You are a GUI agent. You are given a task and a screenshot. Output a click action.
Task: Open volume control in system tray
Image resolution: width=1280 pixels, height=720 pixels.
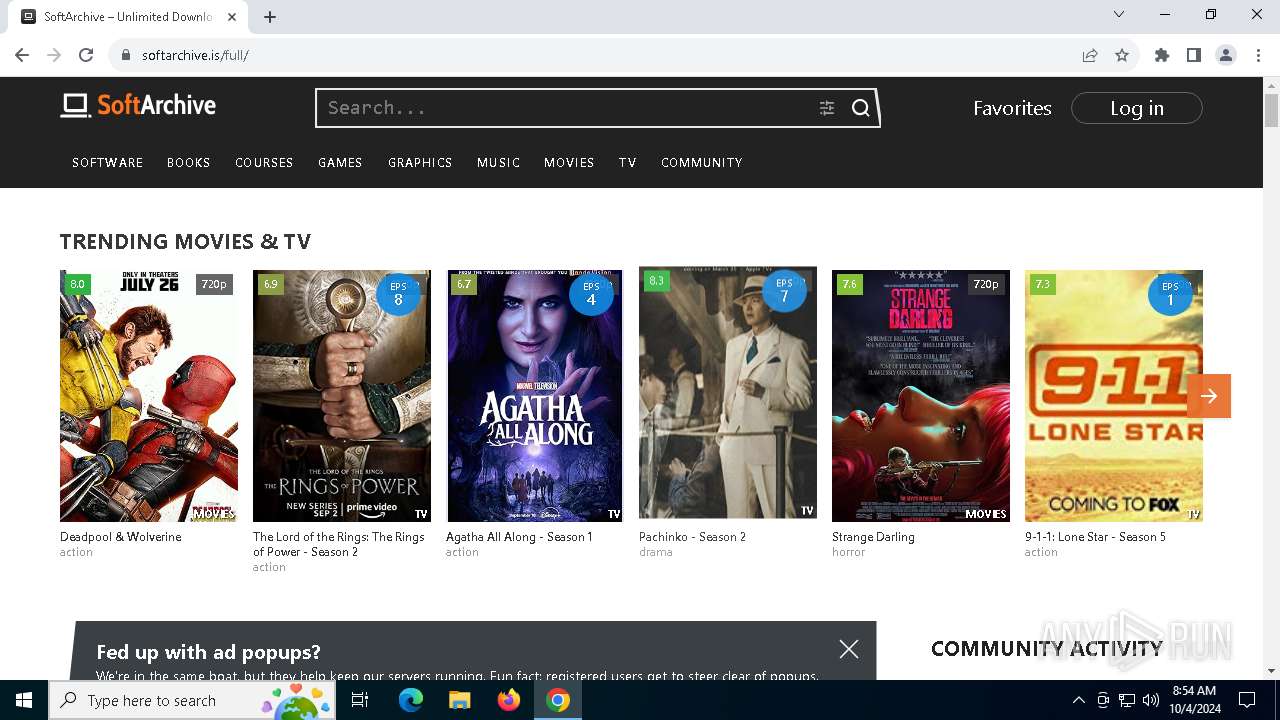[1151, 700]
